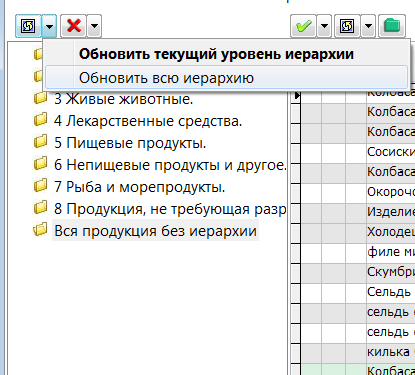
Task: Click 'Сосиски' cell in table
Action: point(391,152)
